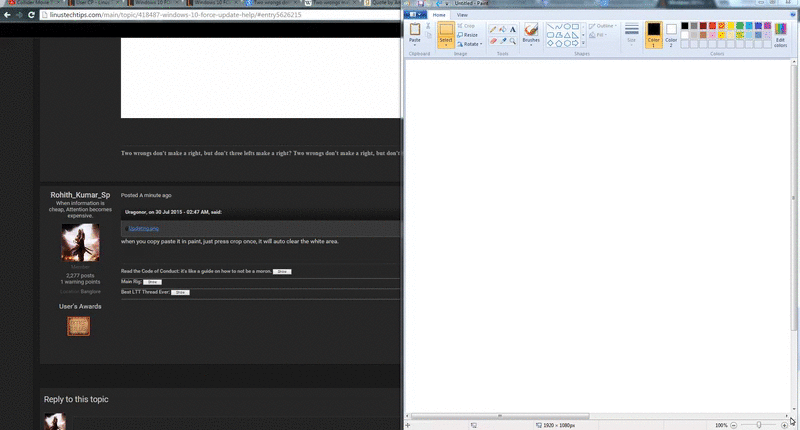Image resolution: width=800 pixels, height=430 pixels.
Task: Click the Paste clipboard icon
Action: click(x=415, y=30)
